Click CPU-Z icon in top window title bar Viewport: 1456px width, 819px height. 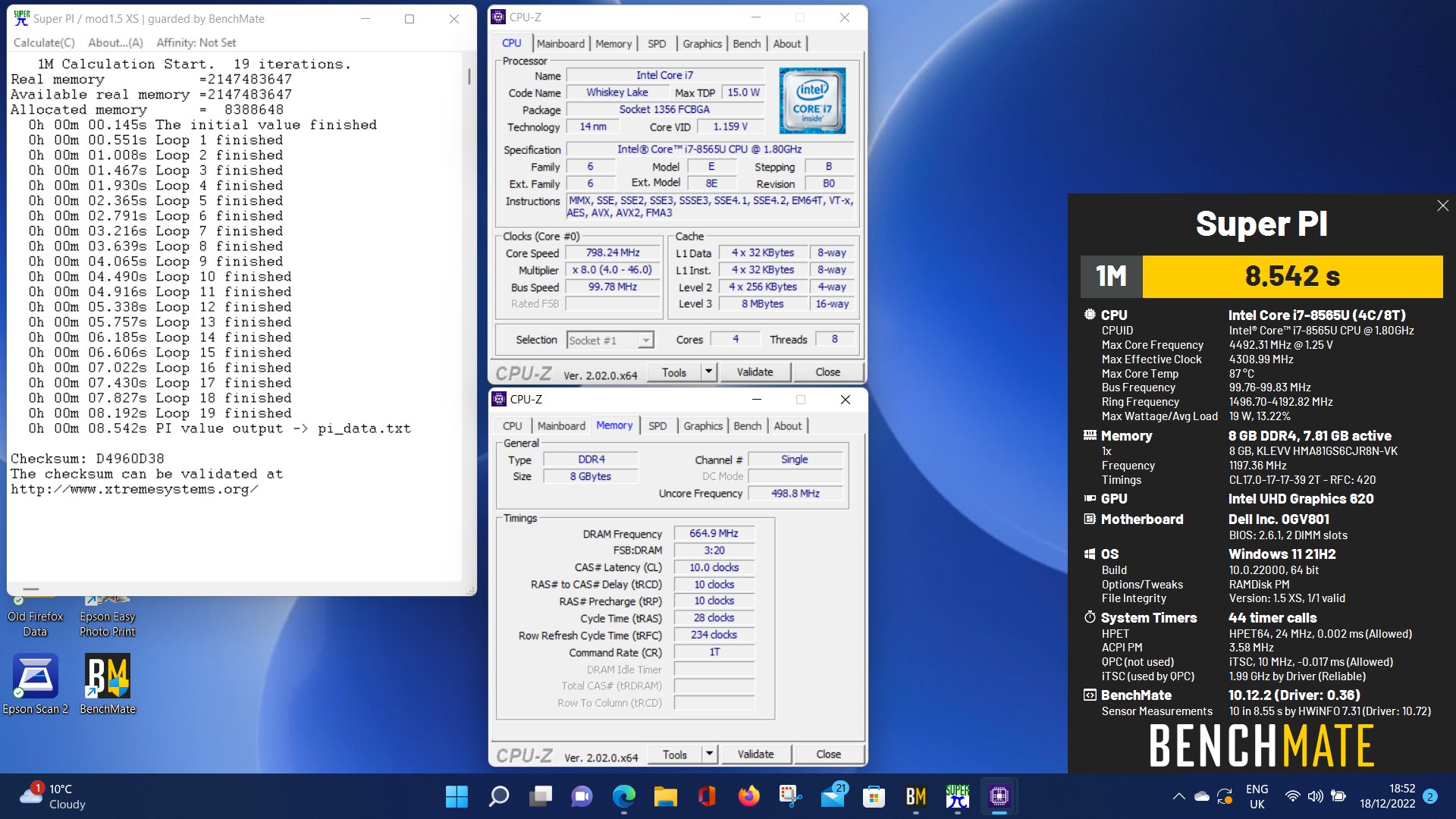point(498,17)
